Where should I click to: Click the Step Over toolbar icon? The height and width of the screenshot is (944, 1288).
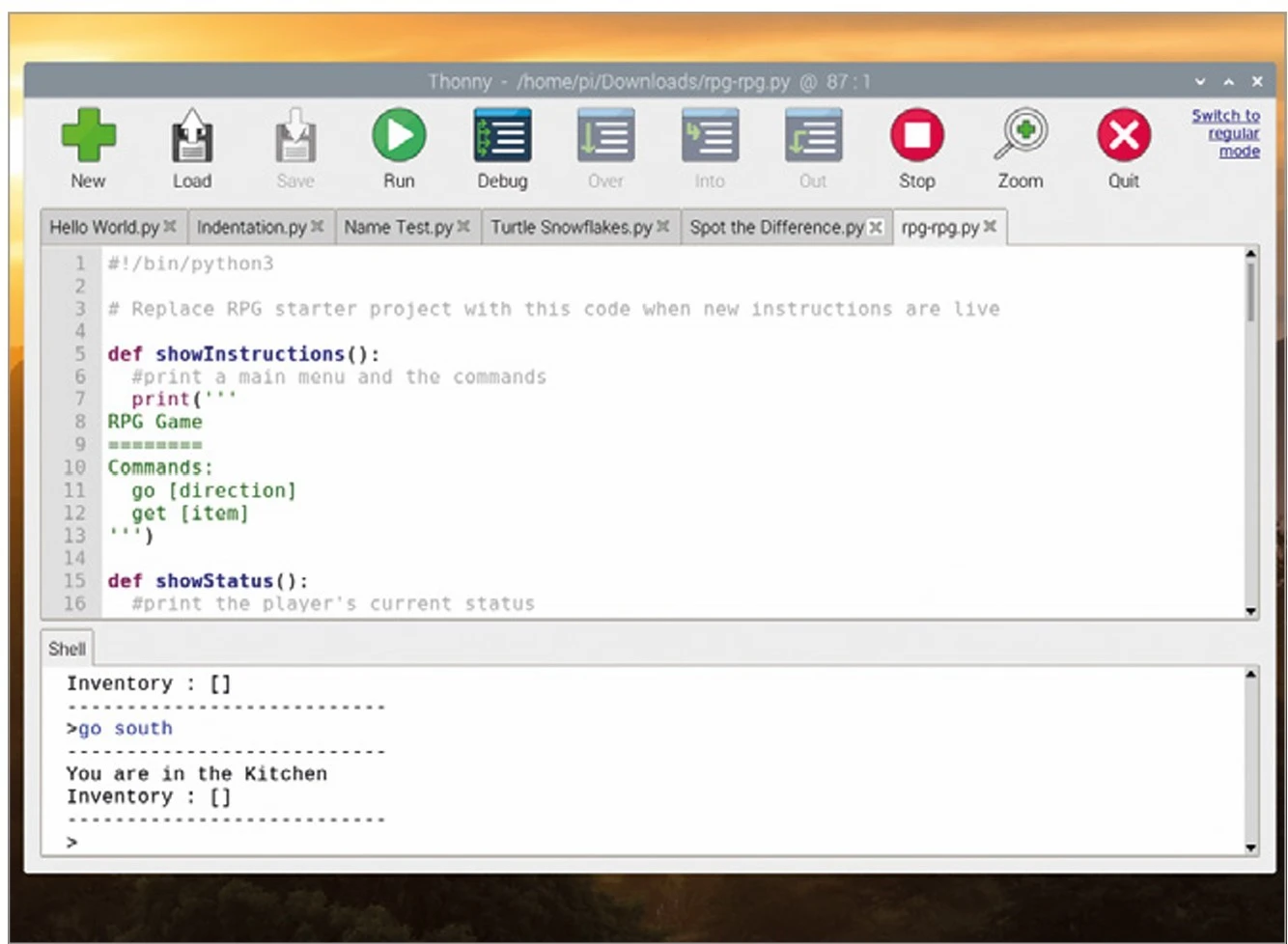pyautogui.click(x=605, y=135)
